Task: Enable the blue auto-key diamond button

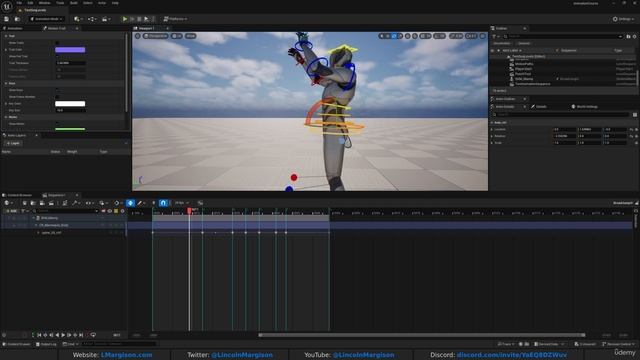Action: click(x=130, y=203)
